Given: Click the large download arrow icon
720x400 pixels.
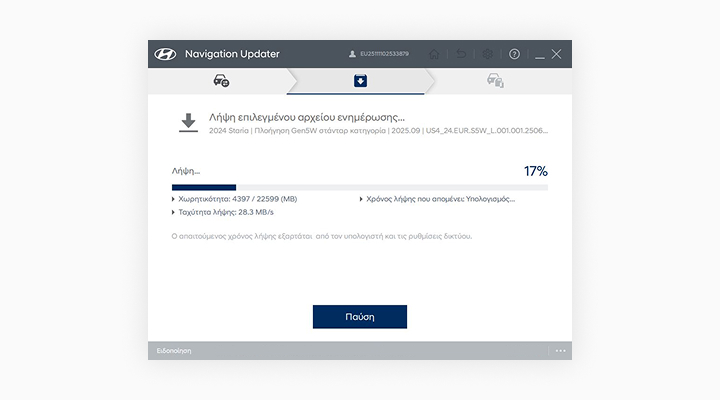Looking at the screenshot, I should pos(187,123).
